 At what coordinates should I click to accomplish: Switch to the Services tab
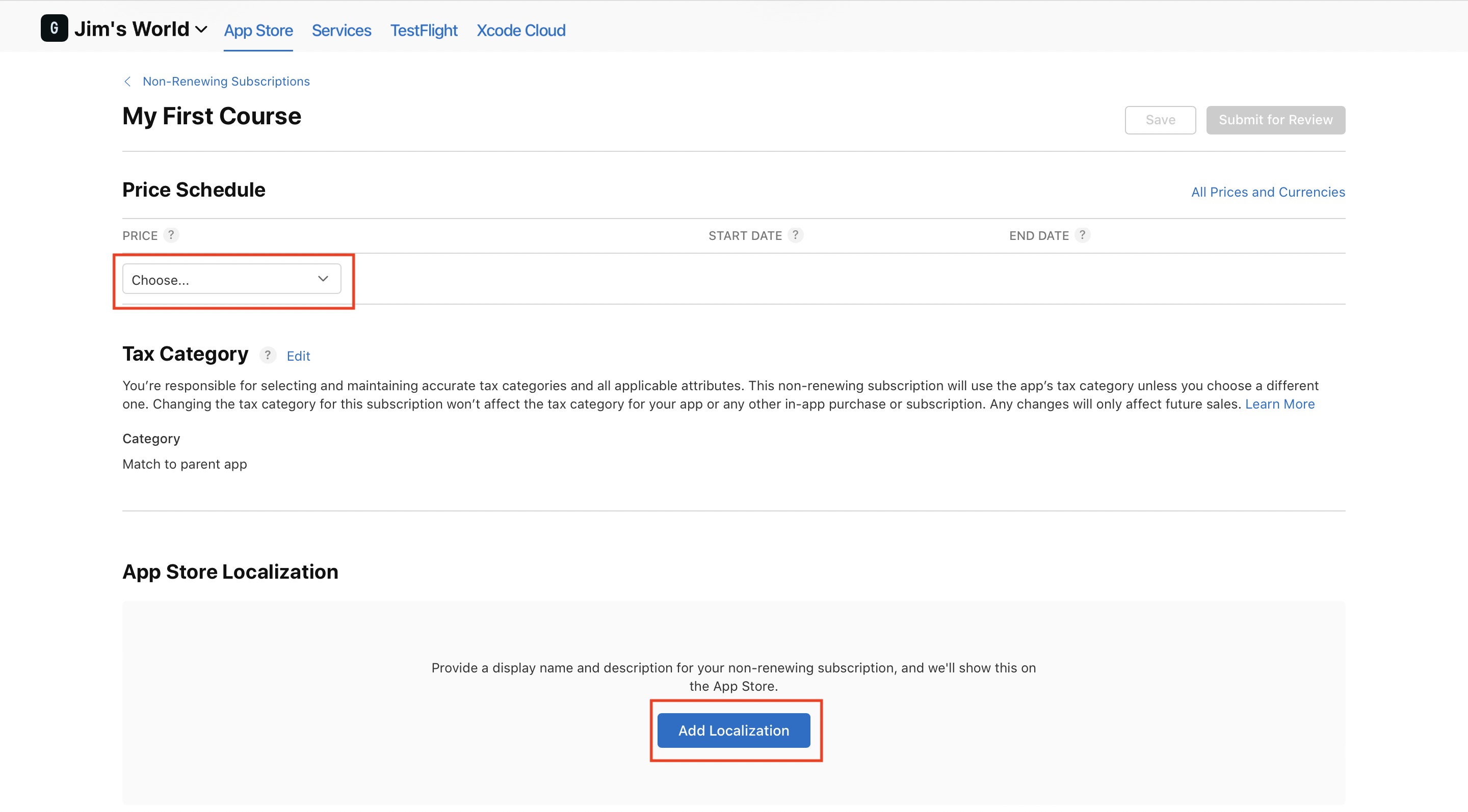[341, 30]
